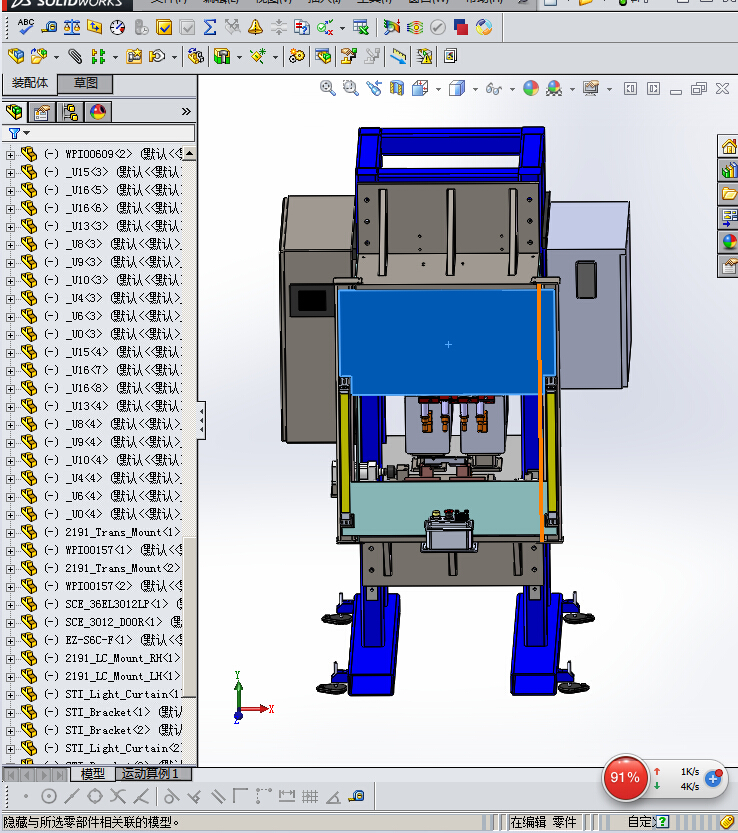Open Smart Fasteners tool
Image resolution: width=738 pixels, height=833 pixels.
pos(133,56)
